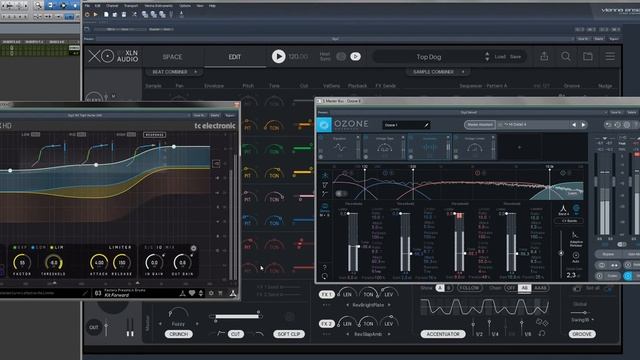Set Chain to OFF

[510, 288]
